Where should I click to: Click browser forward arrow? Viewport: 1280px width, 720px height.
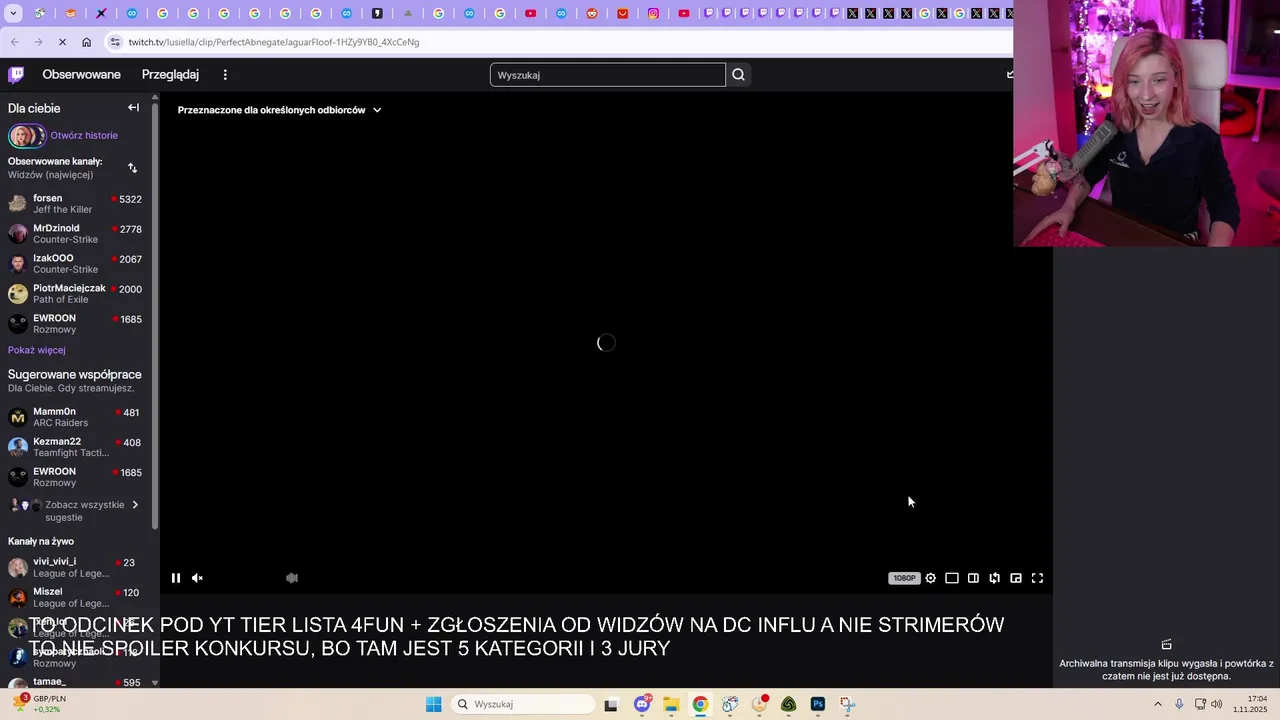(x=38, y=42)
